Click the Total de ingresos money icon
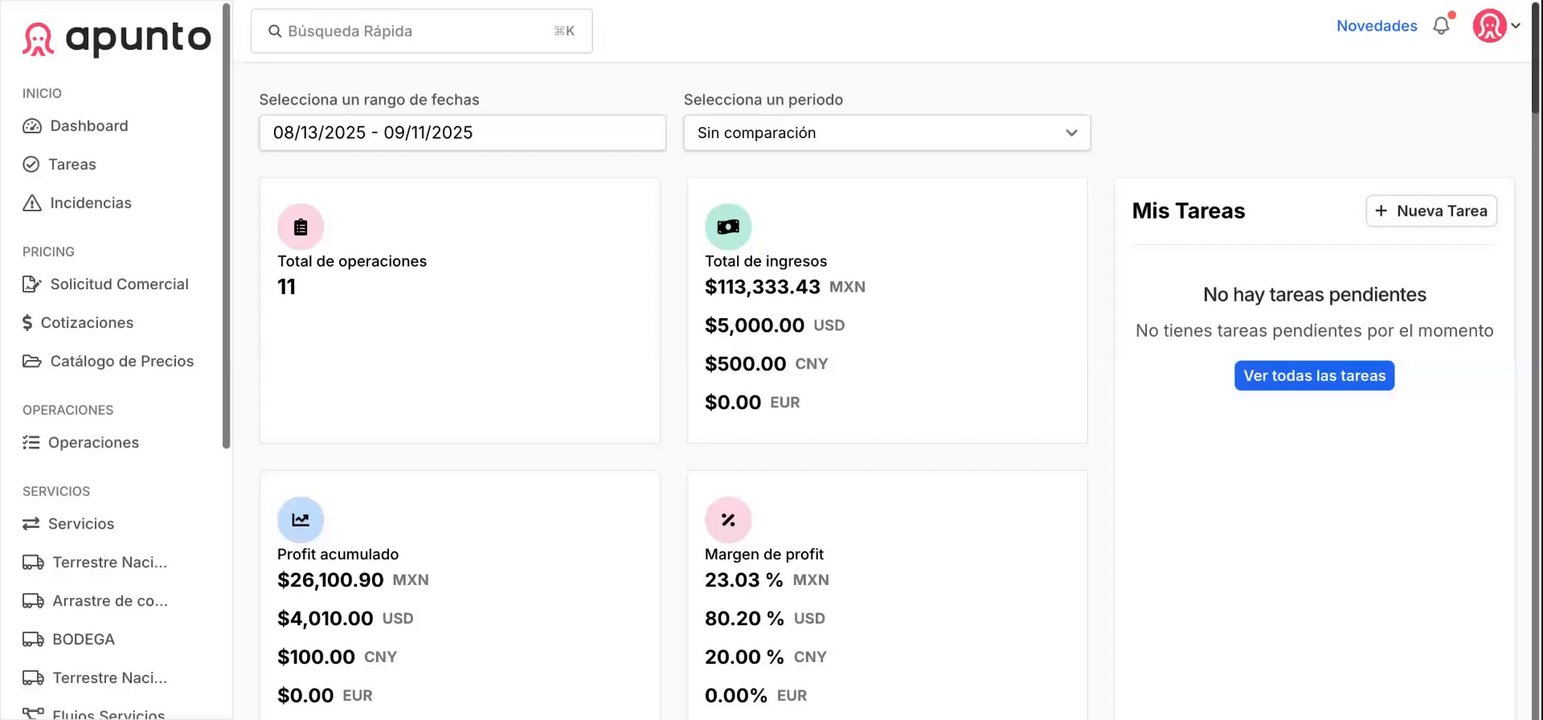This screenshot has width=1543, height=720. click(728, 227)
